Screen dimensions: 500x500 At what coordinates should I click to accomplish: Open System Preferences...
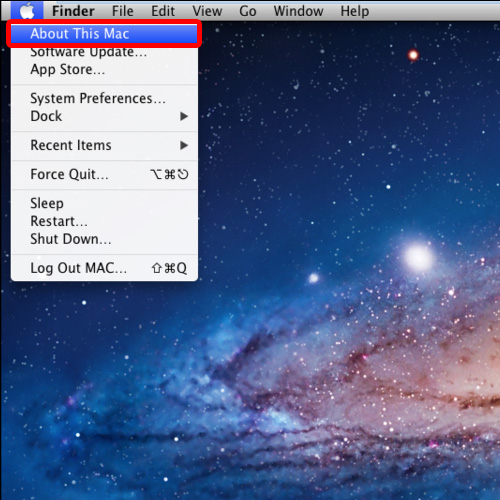click(104, 98)
